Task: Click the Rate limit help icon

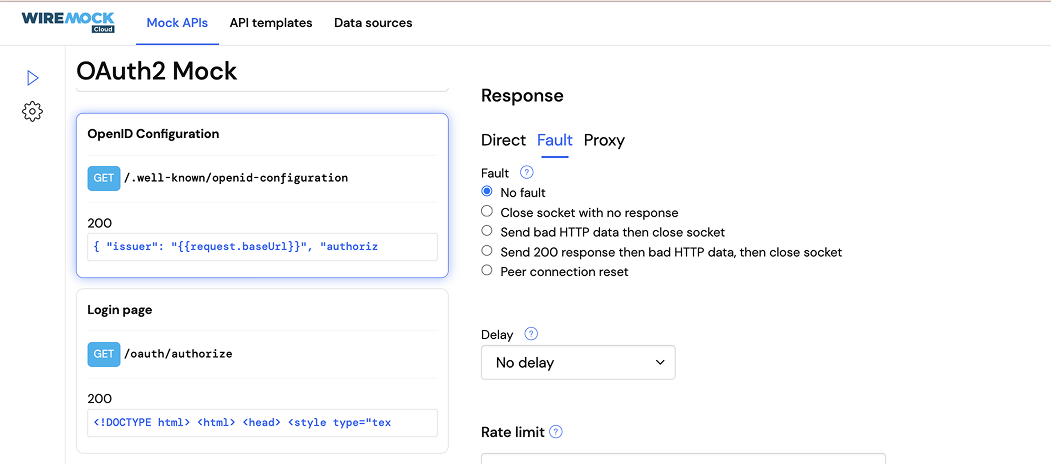Action: point(556,432)
